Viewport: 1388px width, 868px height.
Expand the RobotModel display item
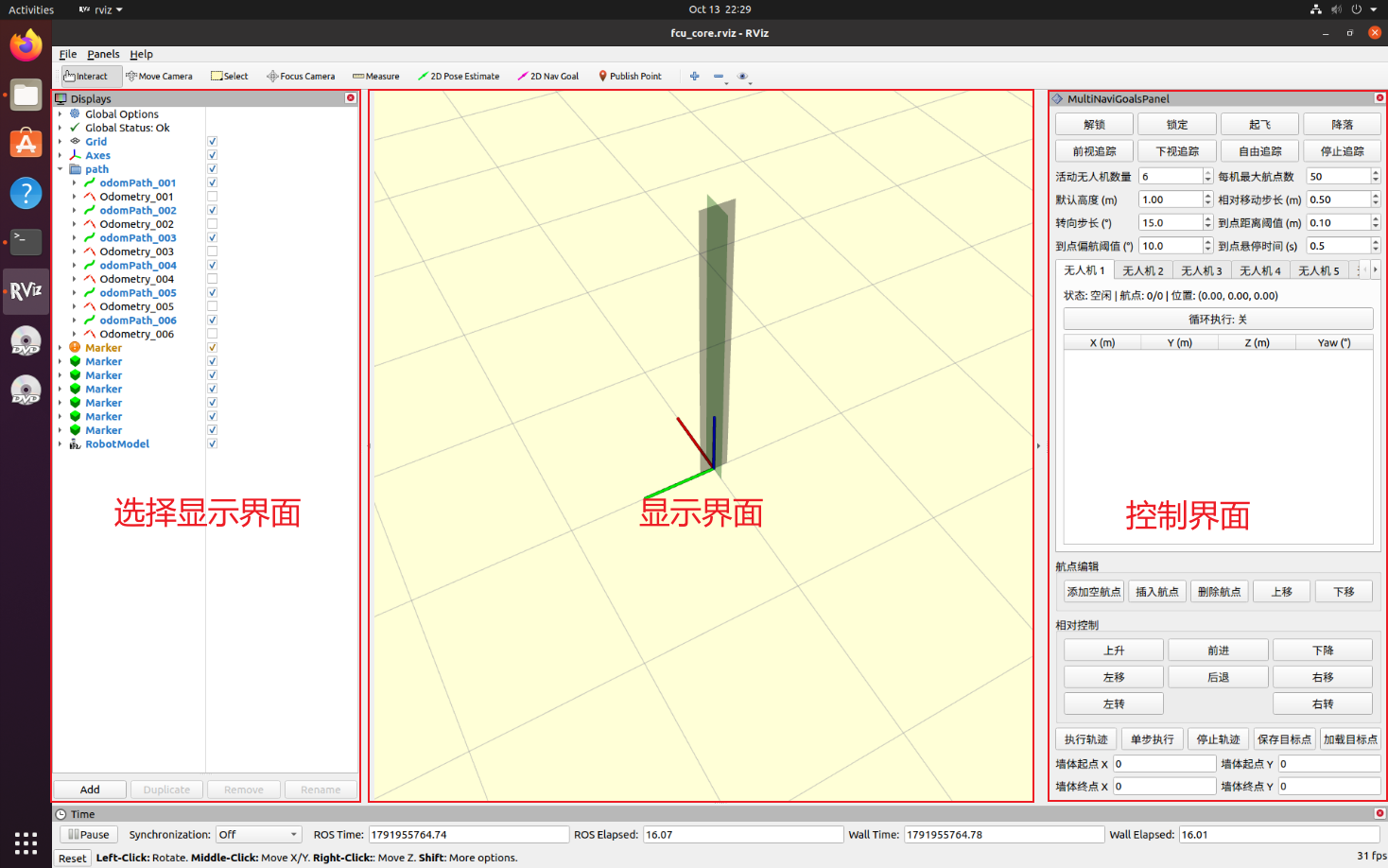pos(60,443)
